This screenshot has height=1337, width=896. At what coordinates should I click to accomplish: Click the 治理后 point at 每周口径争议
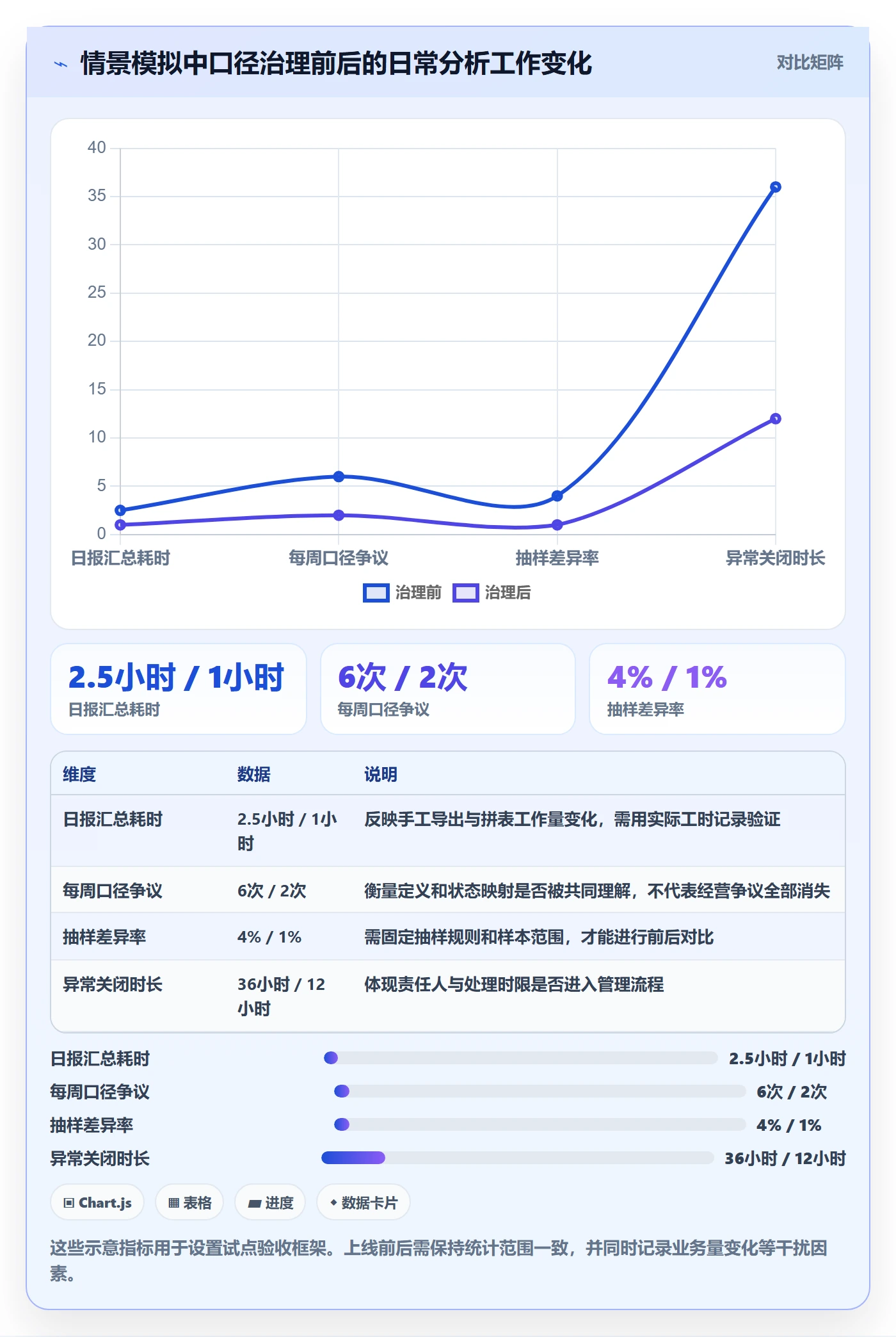(339, 515)
